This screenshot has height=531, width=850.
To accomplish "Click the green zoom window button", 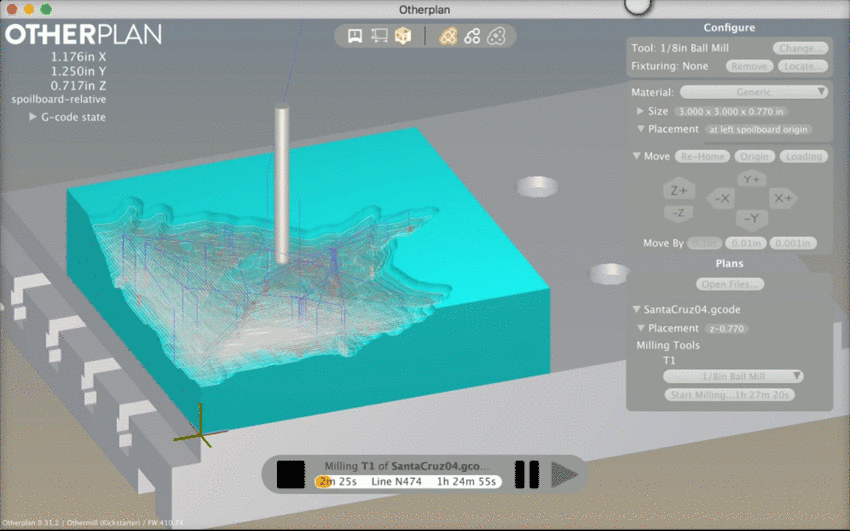I will click(x=46, y=9).
